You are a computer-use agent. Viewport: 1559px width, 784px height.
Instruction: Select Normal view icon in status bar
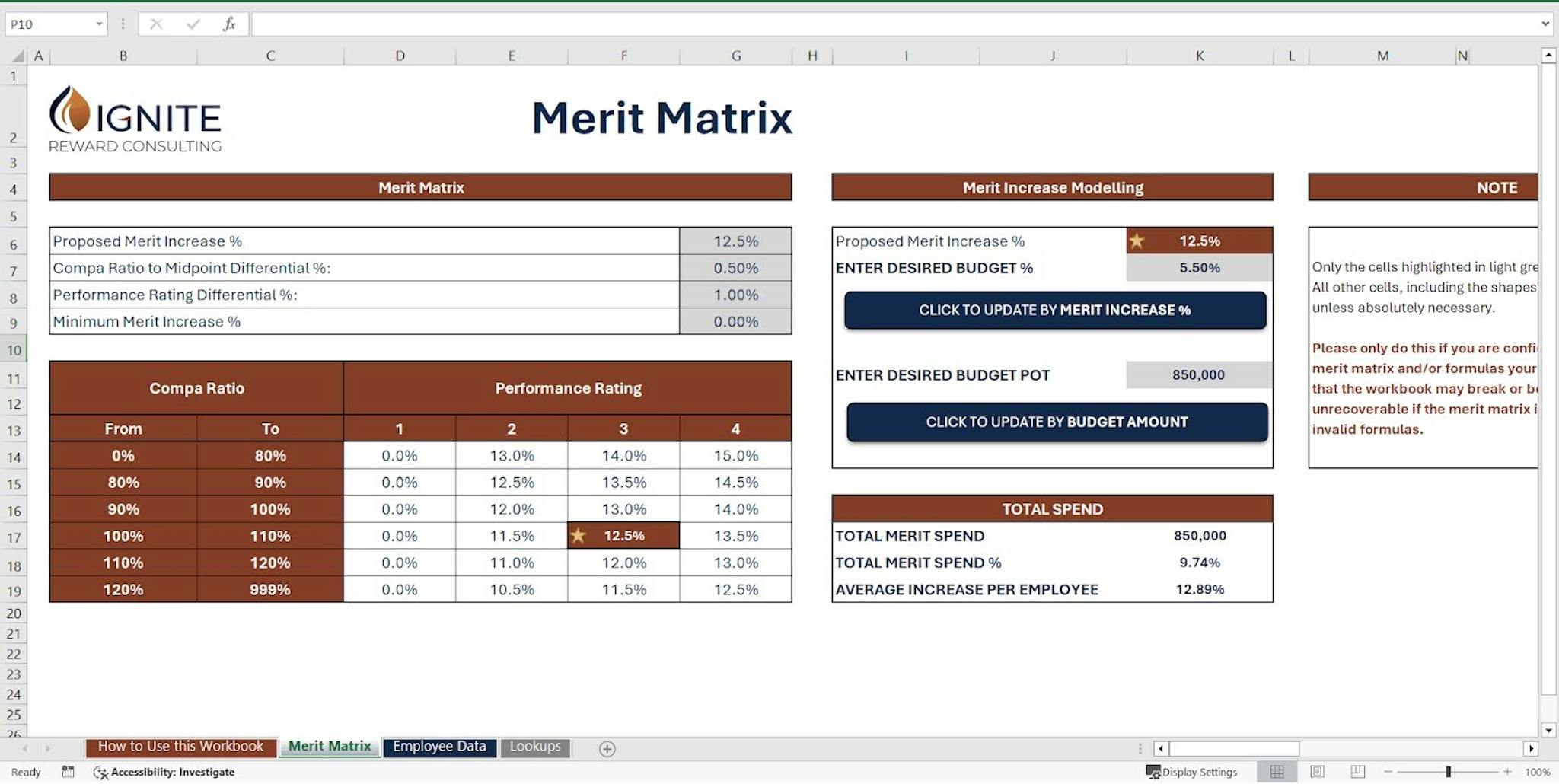[x=1277, y=771]
